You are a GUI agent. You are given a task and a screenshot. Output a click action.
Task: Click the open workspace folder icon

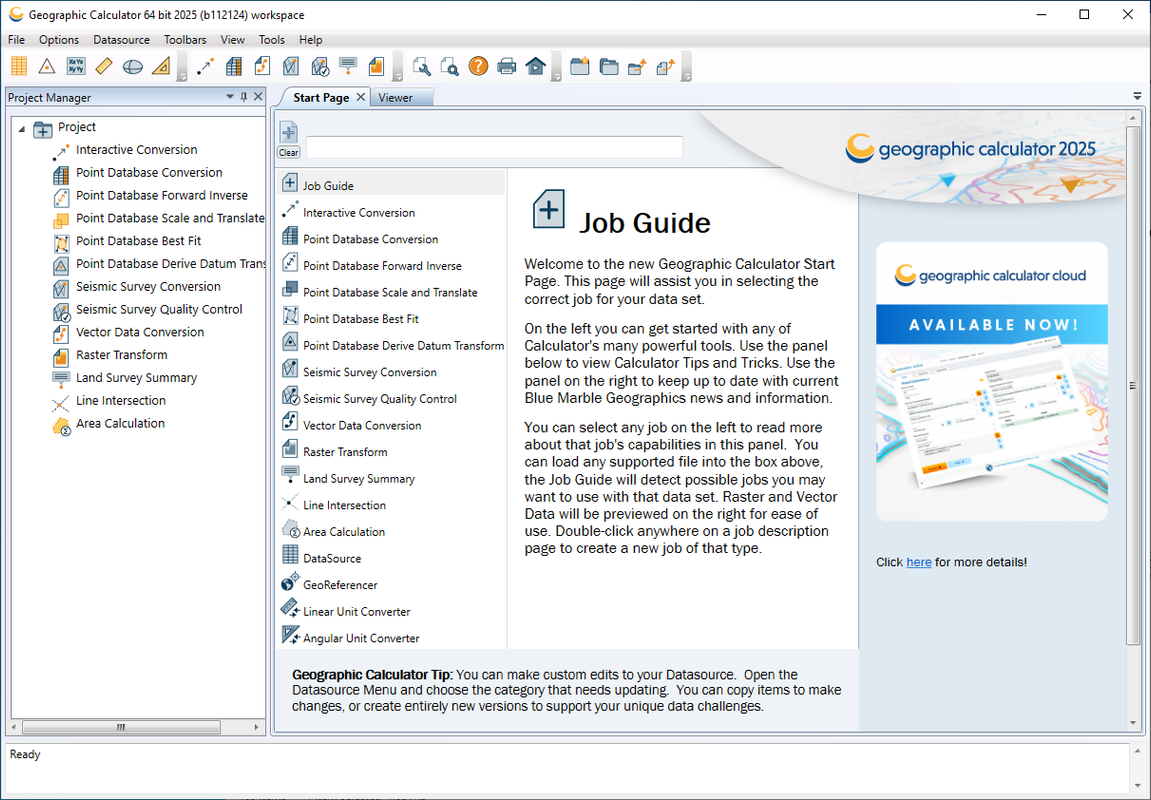tap(609, 66)
